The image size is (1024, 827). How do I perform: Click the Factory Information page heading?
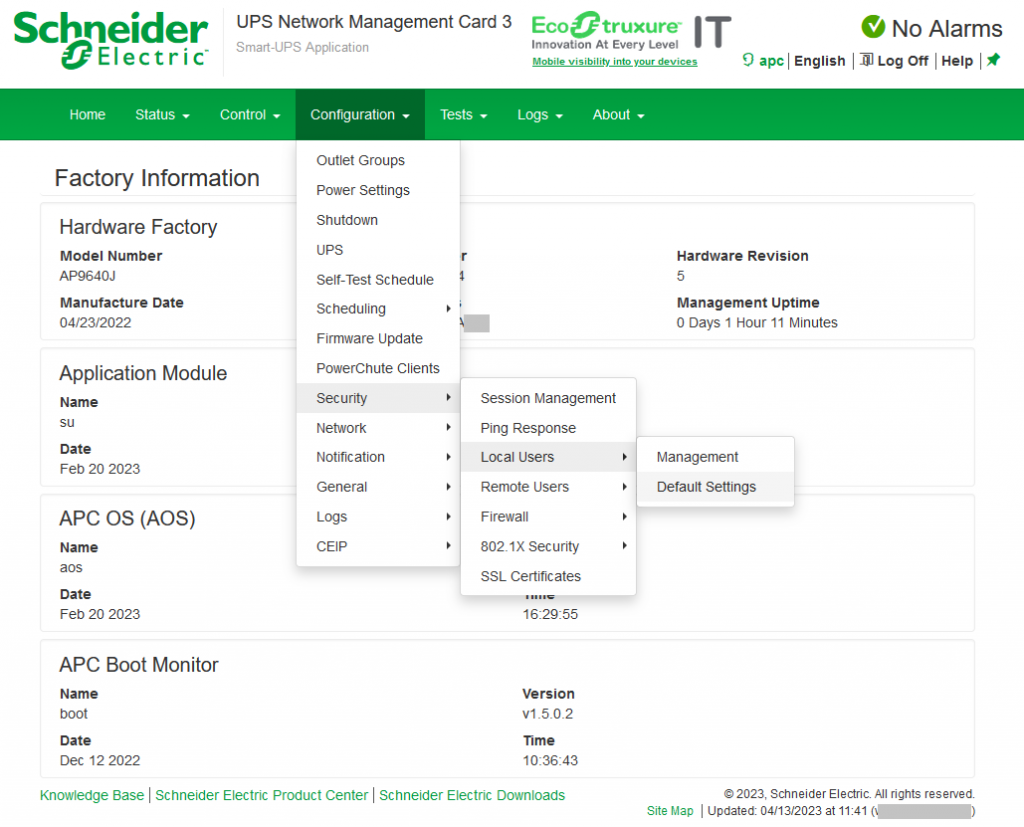click(157, 178)
